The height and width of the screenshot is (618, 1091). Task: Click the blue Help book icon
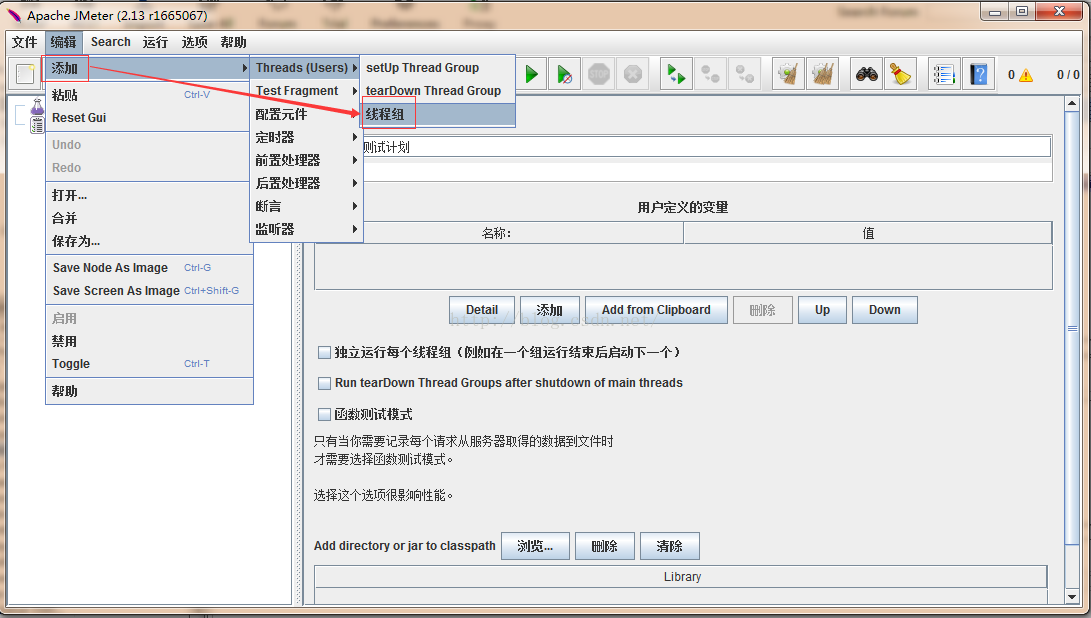coord(978,74)
